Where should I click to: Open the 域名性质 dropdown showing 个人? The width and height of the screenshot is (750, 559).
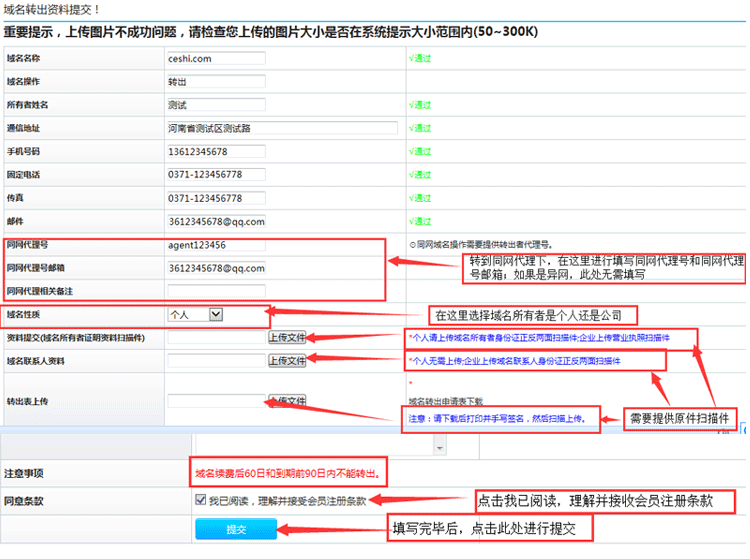point(195,314)
